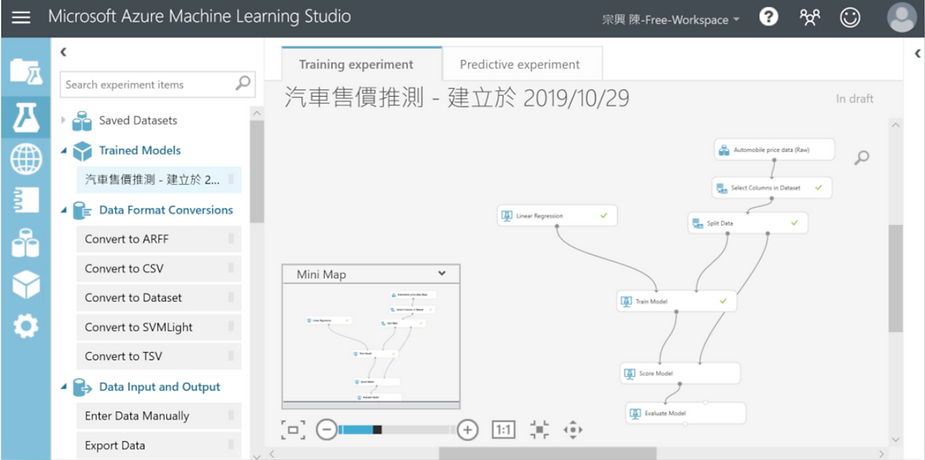Open Web Services globe icon
925x460 pixels.
[x=26, y=158]
